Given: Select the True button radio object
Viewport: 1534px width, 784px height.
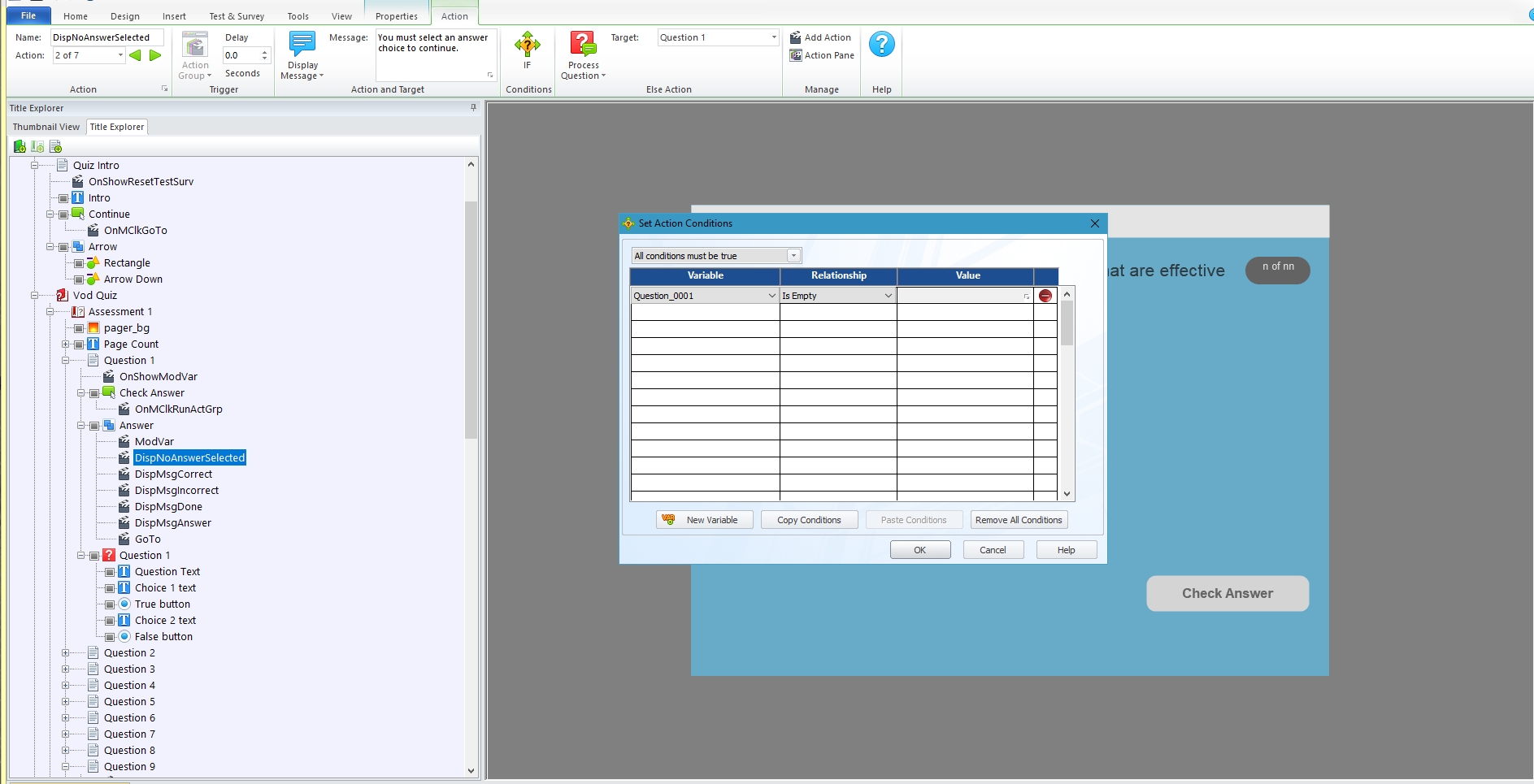Looking at the screenshot, I should (x=163, y=604).
